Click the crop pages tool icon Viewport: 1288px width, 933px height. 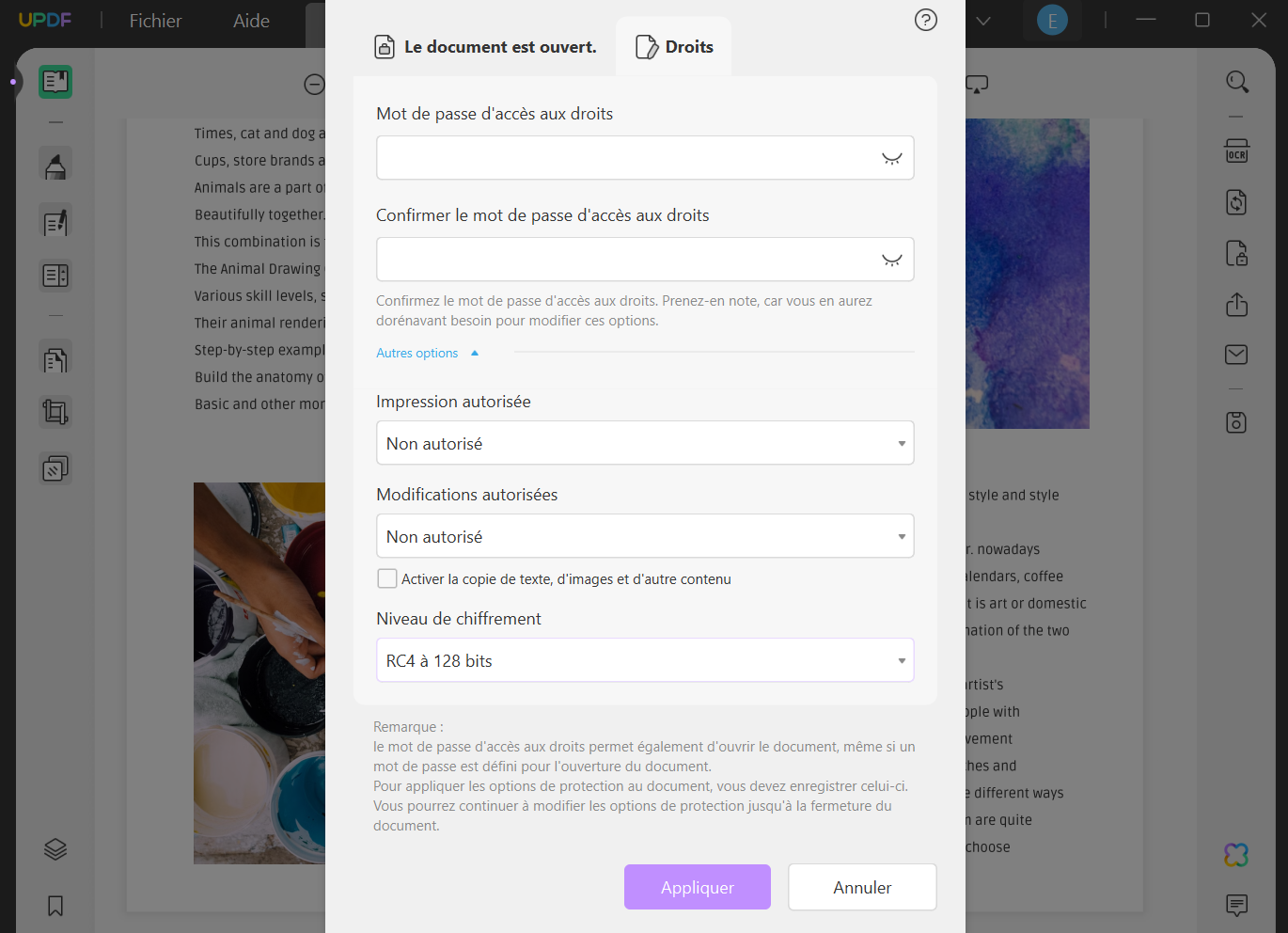(55, 412)
